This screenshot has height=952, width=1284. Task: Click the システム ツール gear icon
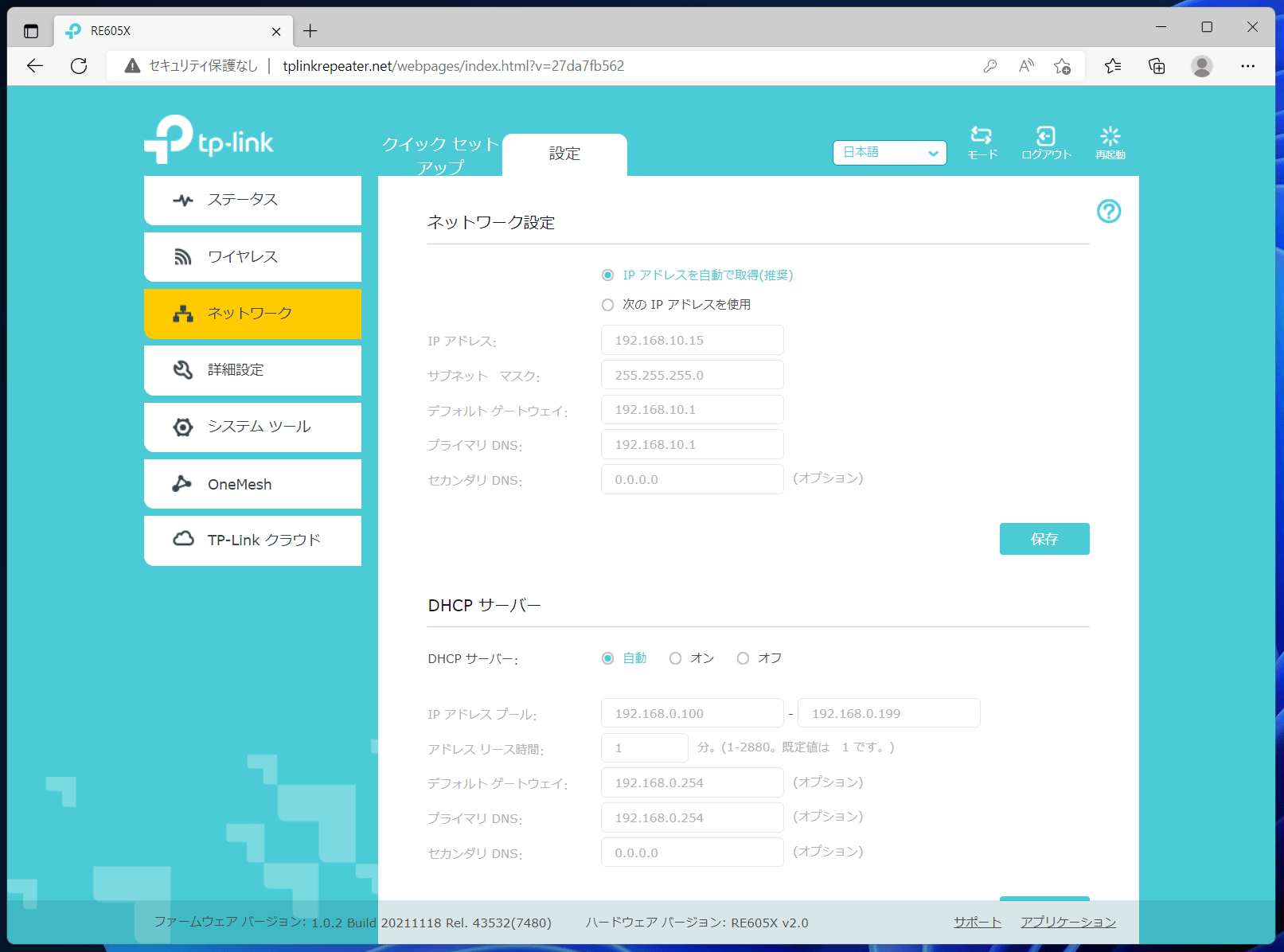(x=183, y=427)
